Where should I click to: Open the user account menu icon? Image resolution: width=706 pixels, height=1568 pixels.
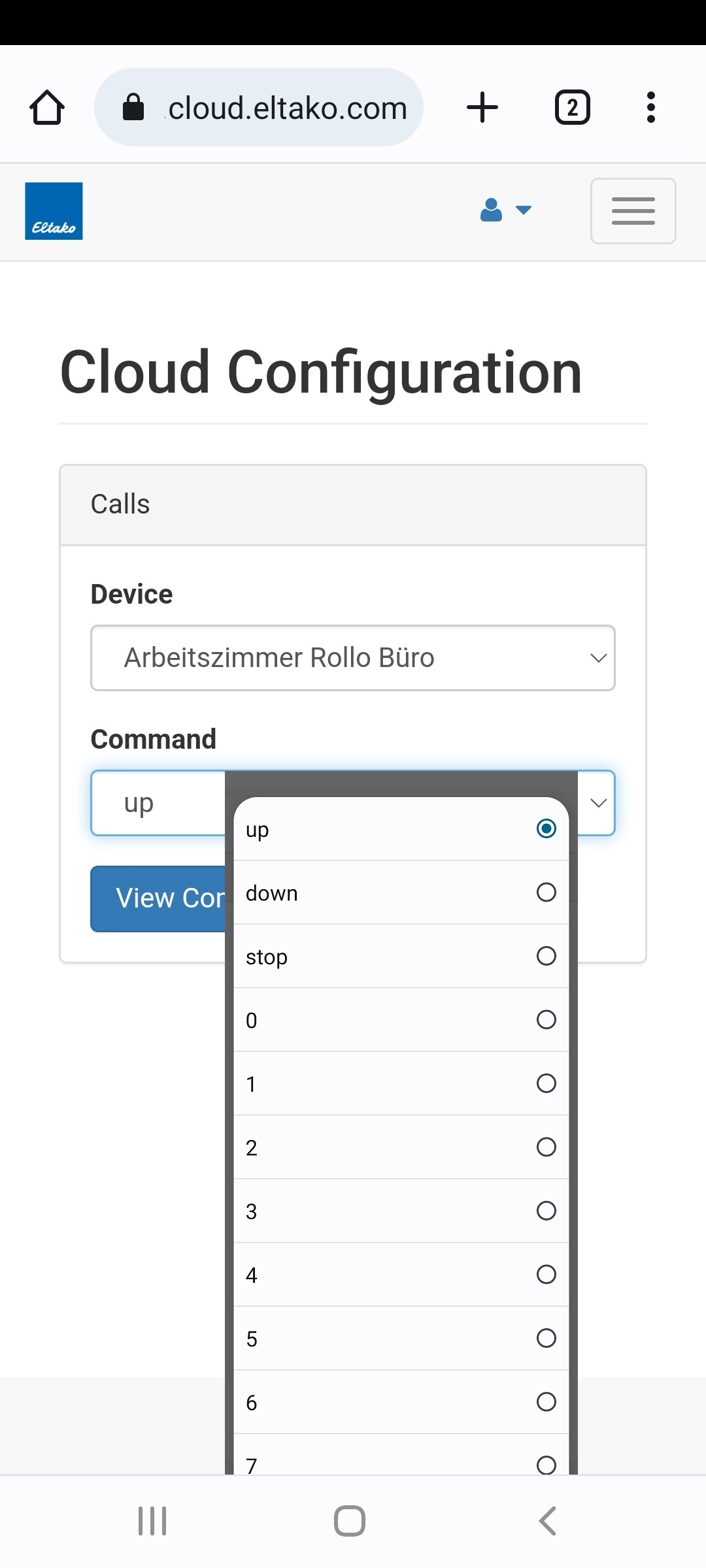(491, 210)
